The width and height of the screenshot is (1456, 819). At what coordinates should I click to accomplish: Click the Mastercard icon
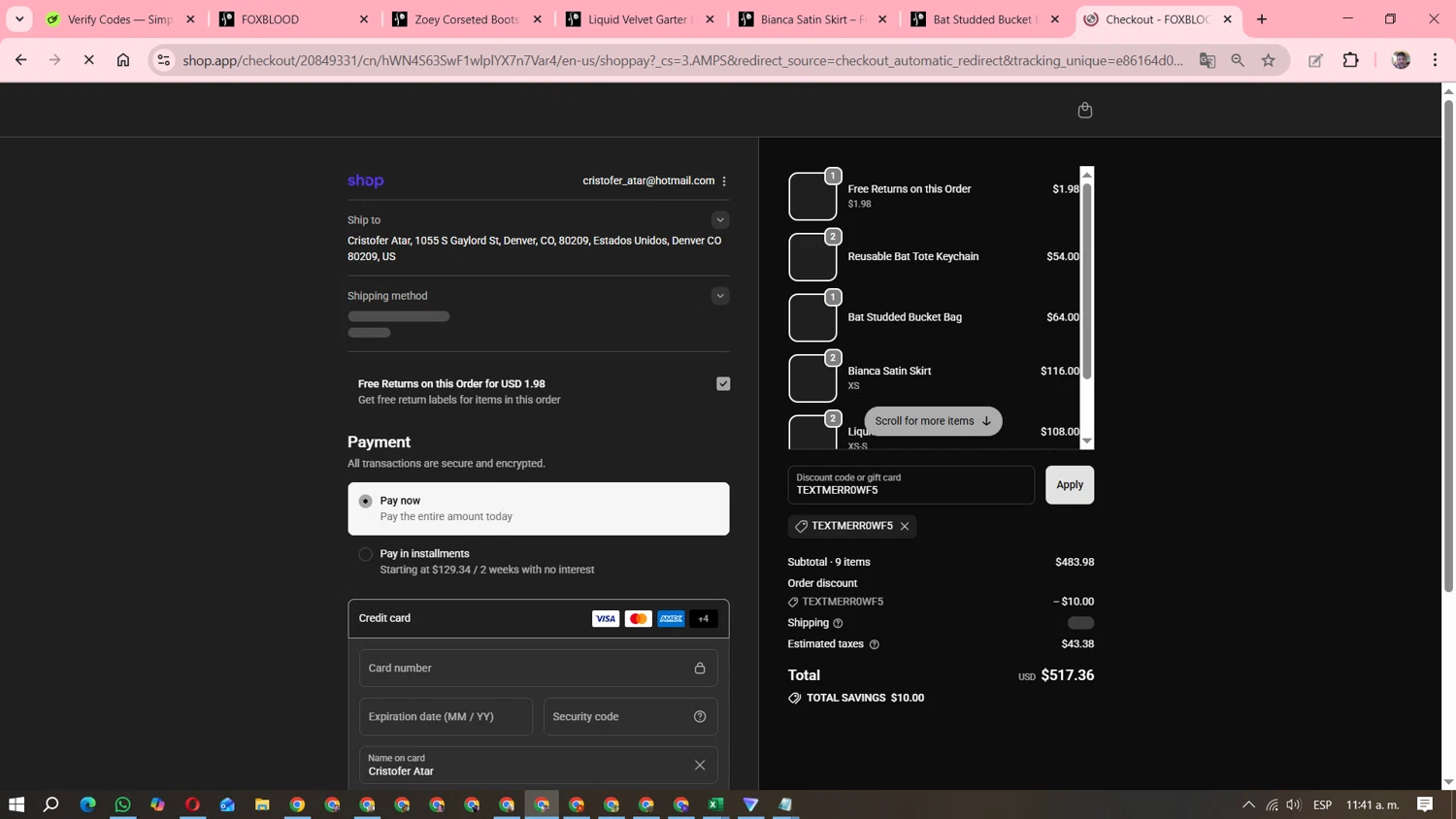[x=638, y=618]
